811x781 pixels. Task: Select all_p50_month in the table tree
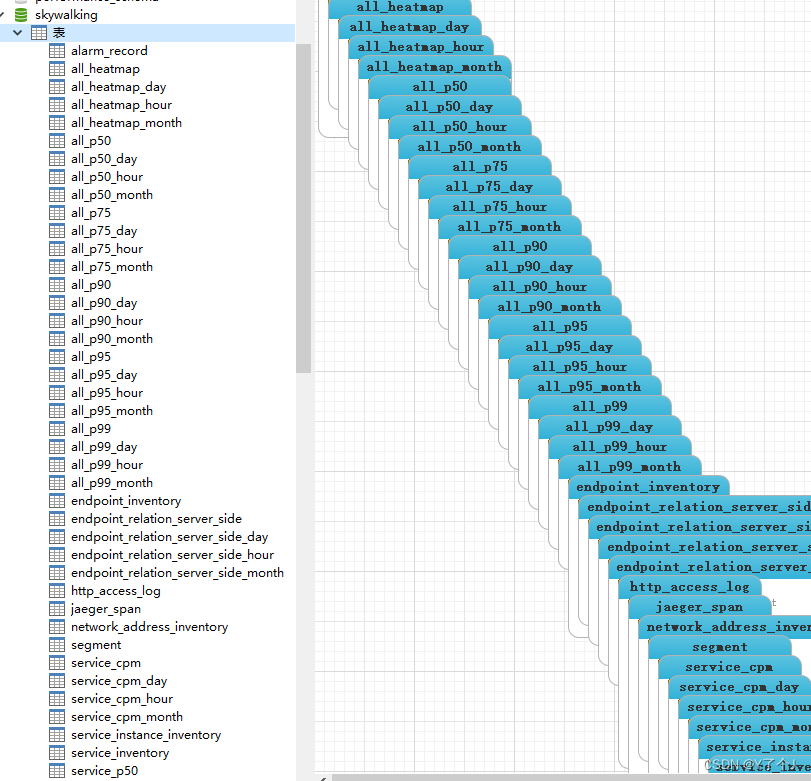pyautogui.click(x=112, y=195)
